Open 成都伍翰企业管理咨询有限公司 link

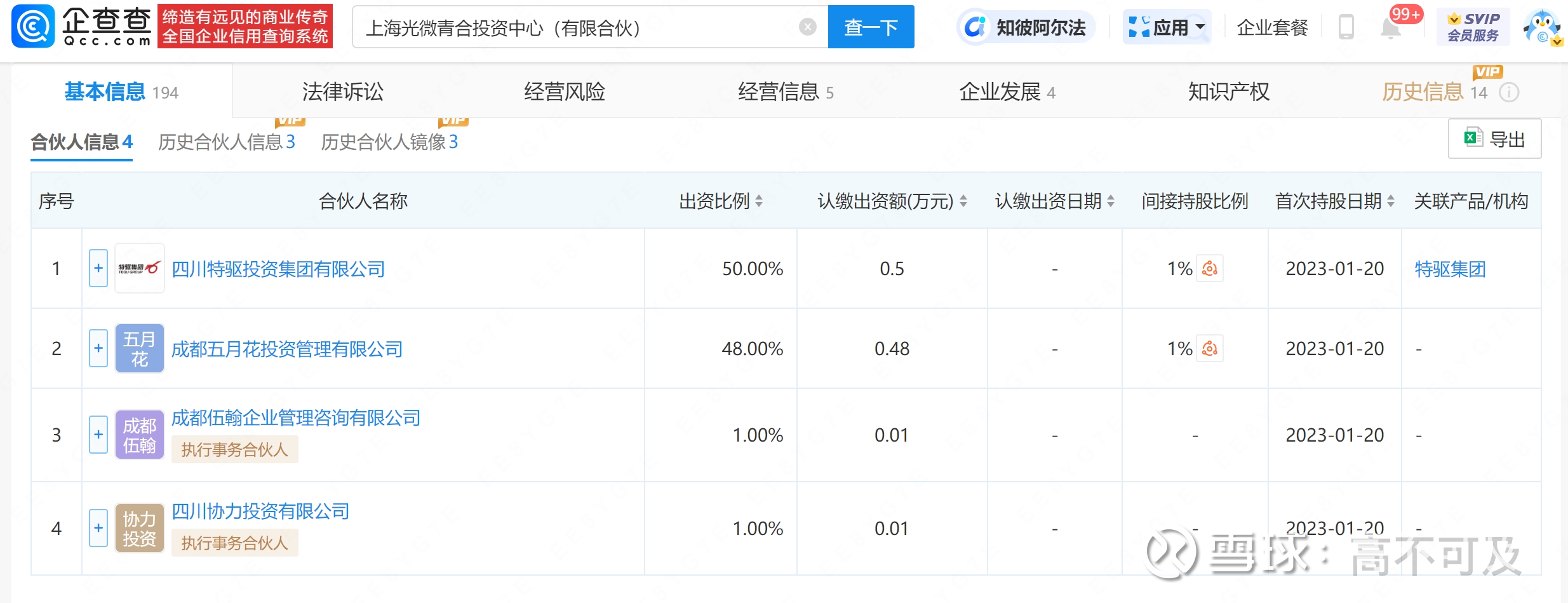tap(296, 417)
